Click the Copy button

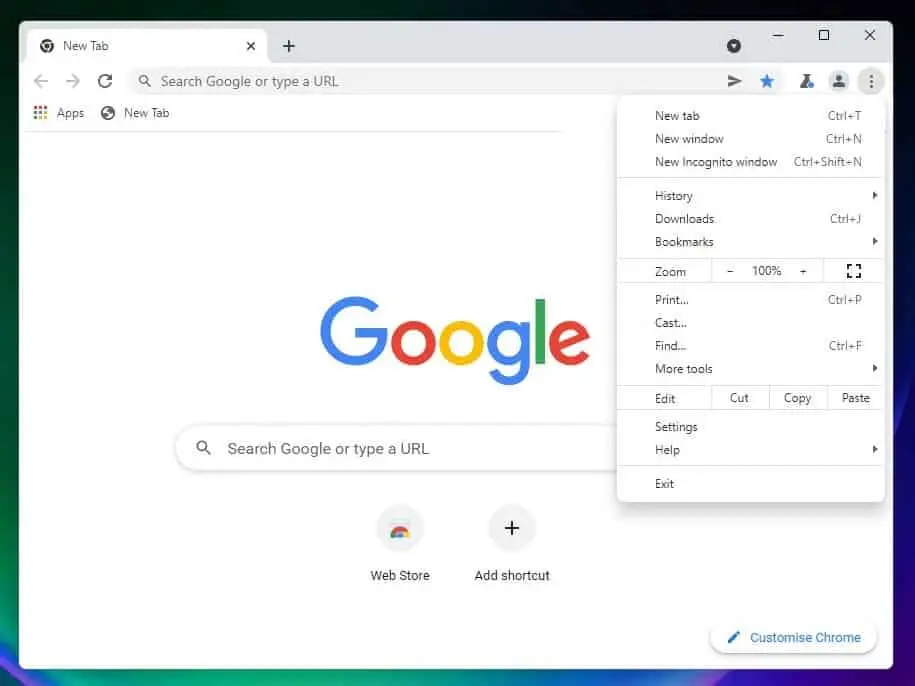[x=798, y=398]
